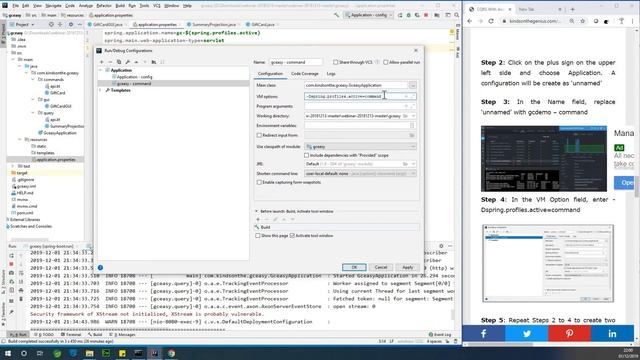Add before launch task plus icon
Viewport: 640px width, 360px height.
[x=258, y=219]
